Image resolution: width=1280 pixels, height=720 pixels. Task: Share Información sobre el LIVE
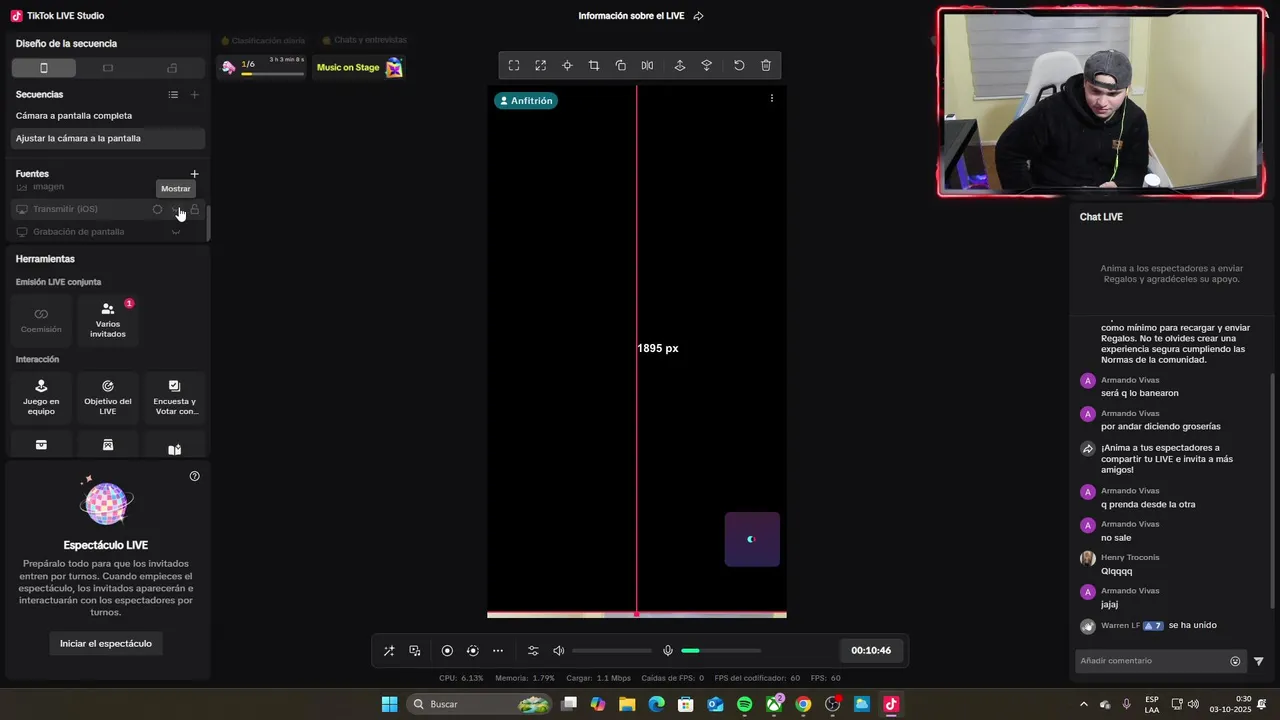tap(698, 16)
